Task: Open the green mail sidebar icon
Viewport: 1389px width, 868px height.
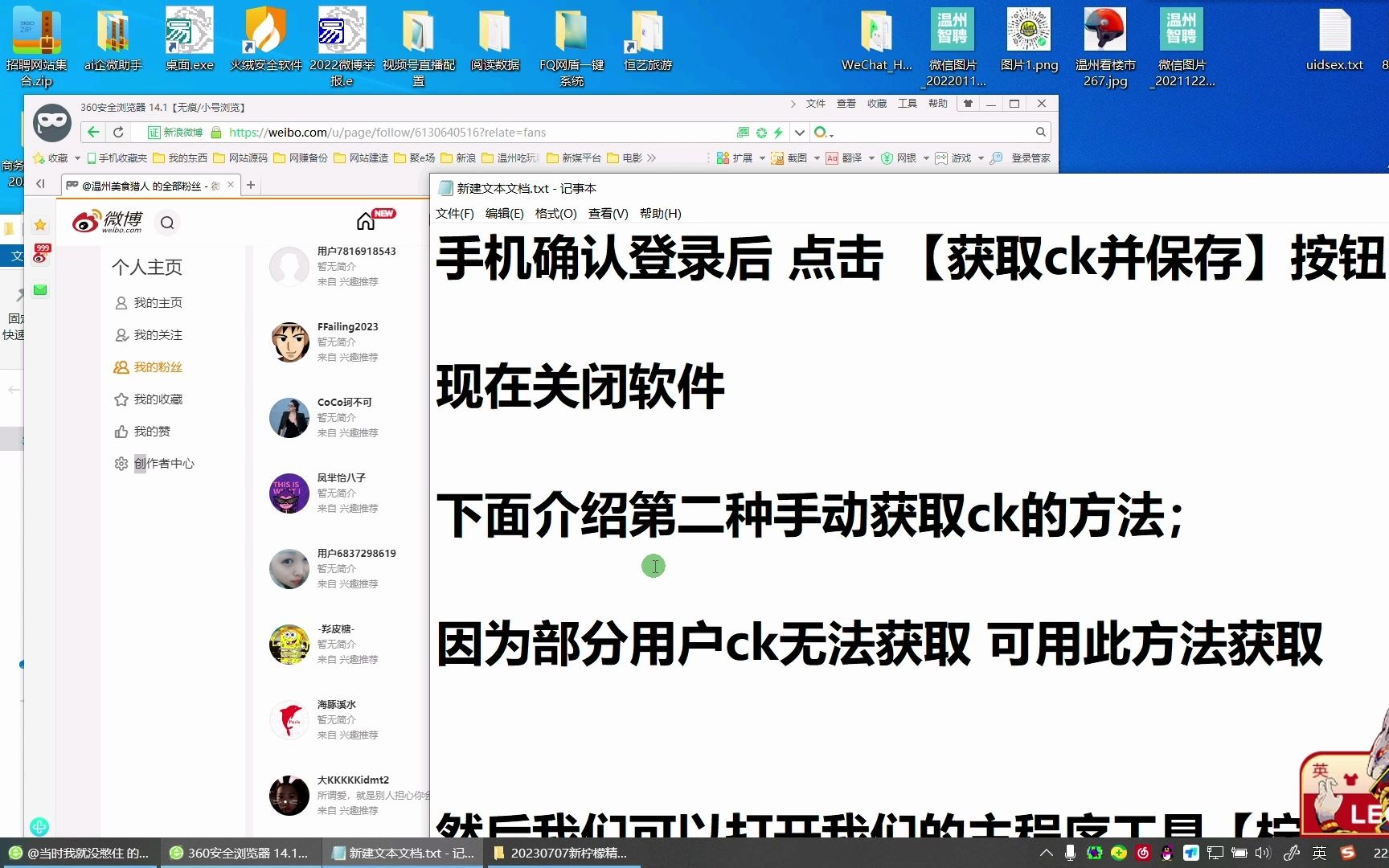Action: tap(40, 289)
